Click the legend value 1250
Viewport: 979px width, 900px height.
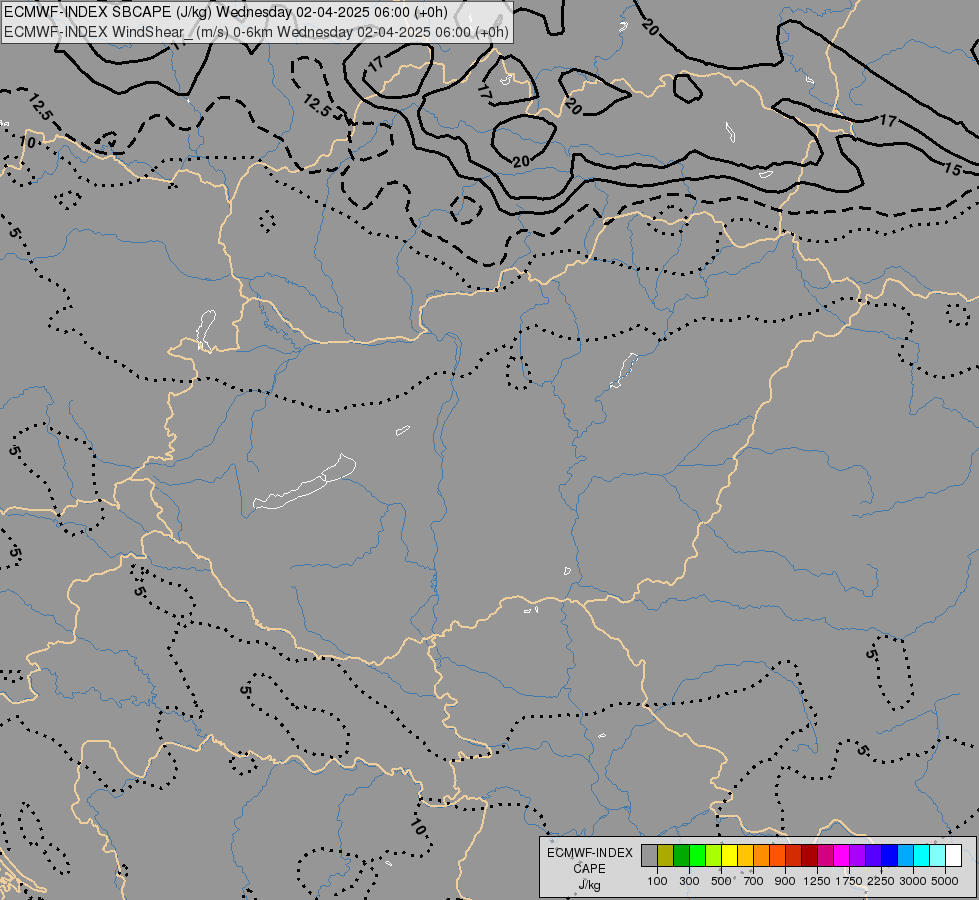(817, 881)
